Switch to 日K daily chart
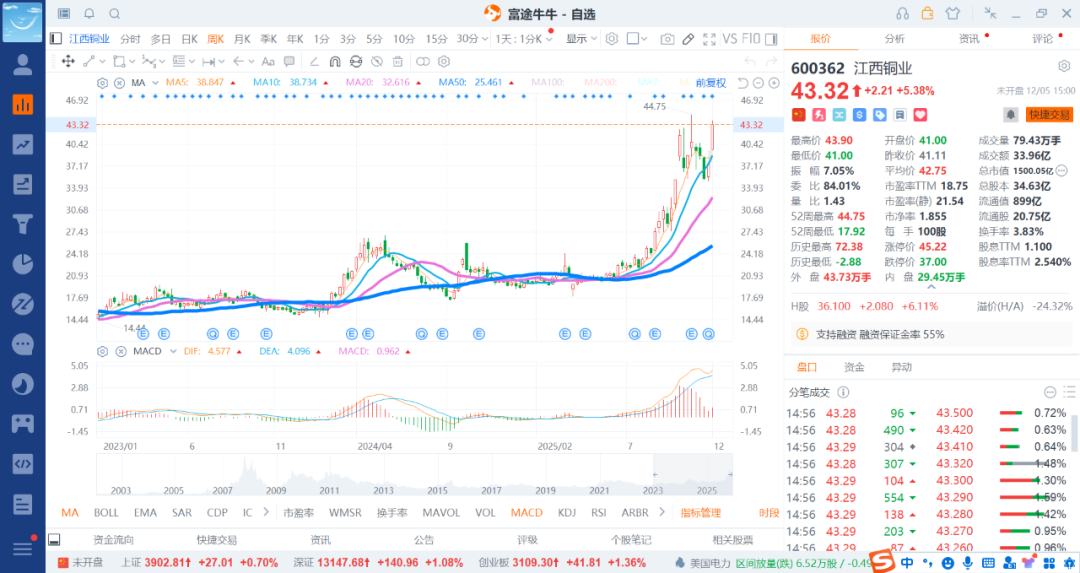This screenshot has width=1080, height=573. point(189,39)
